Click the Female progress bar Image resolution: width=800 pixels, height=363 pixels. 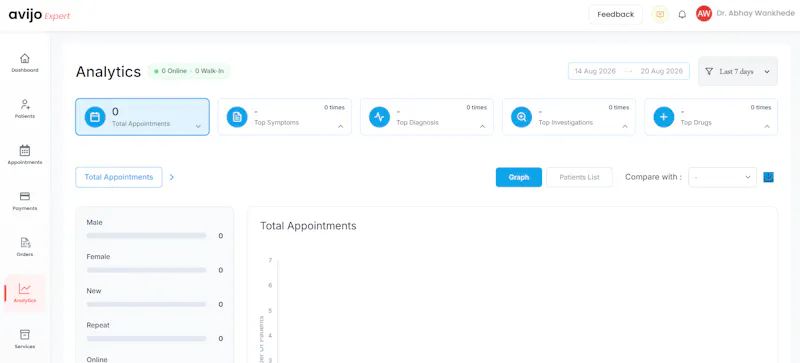tap(146, 270)
